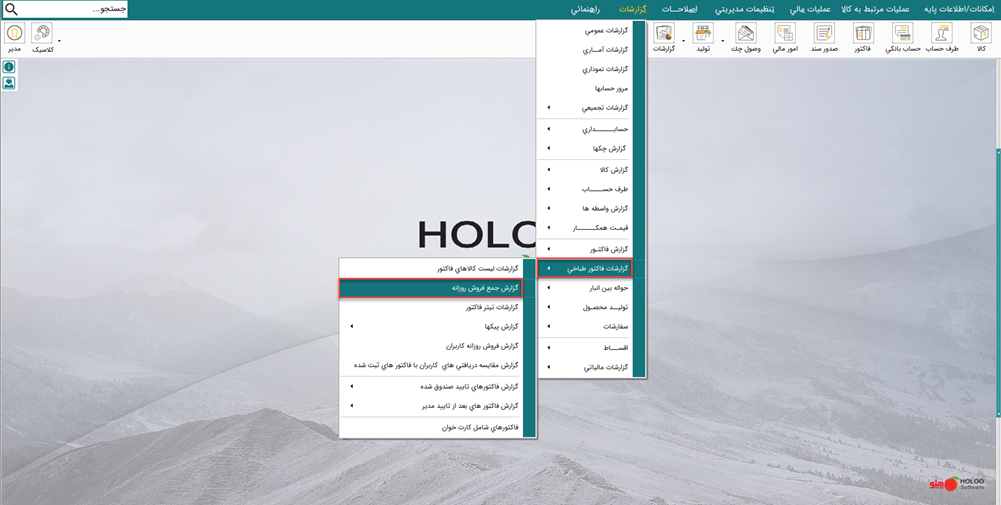Expand the گزارش کالا submenu
Screen dimensions: 1001x505
(585, 170)
